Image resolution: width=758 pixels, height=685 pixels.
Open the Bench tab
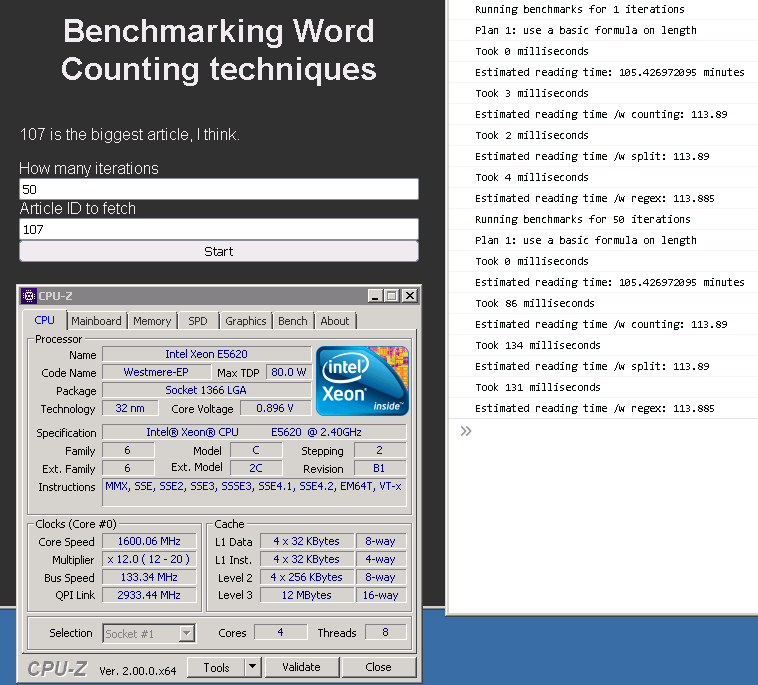click(293, 321)
